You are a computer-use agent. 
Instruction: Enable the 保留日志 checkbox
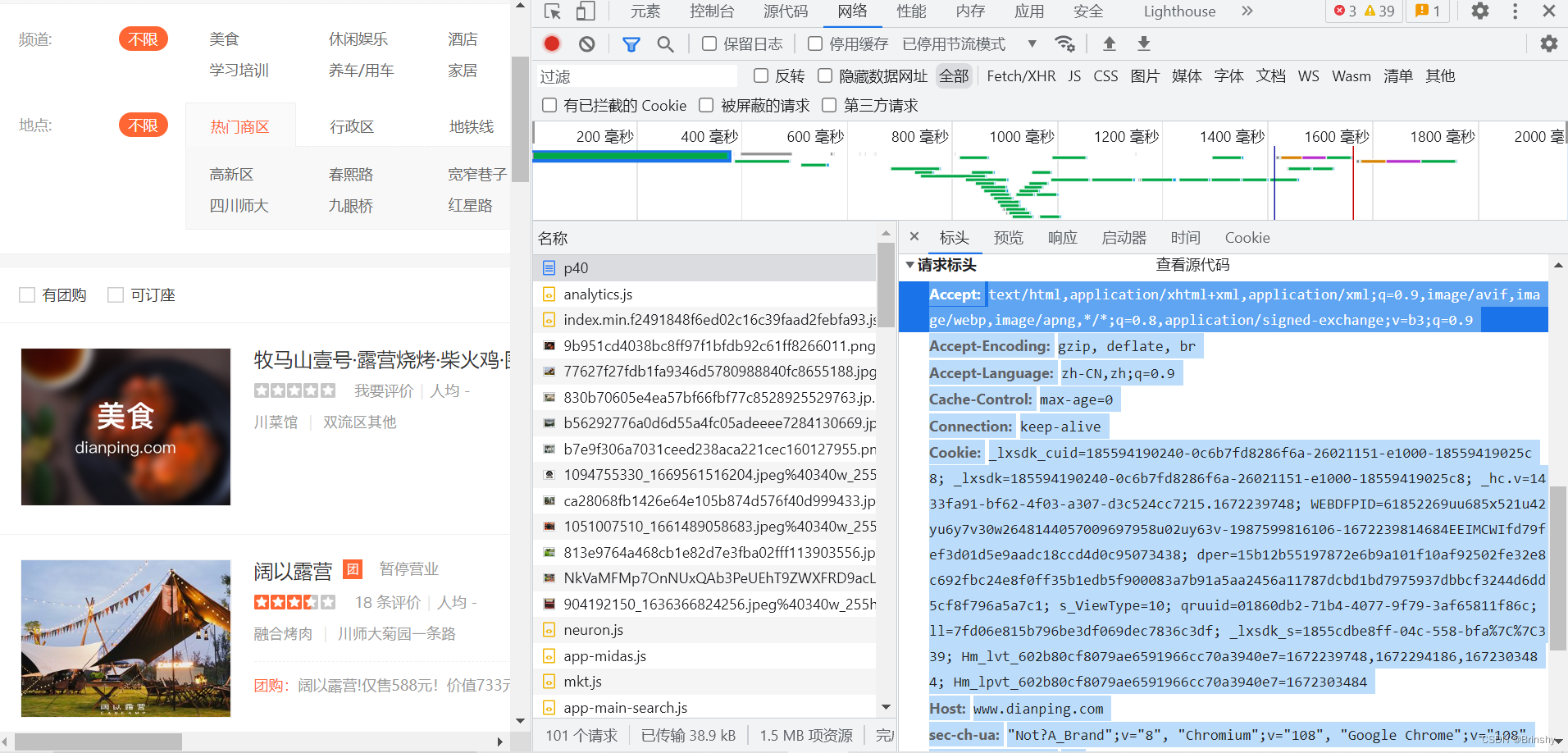coord(709,43)
